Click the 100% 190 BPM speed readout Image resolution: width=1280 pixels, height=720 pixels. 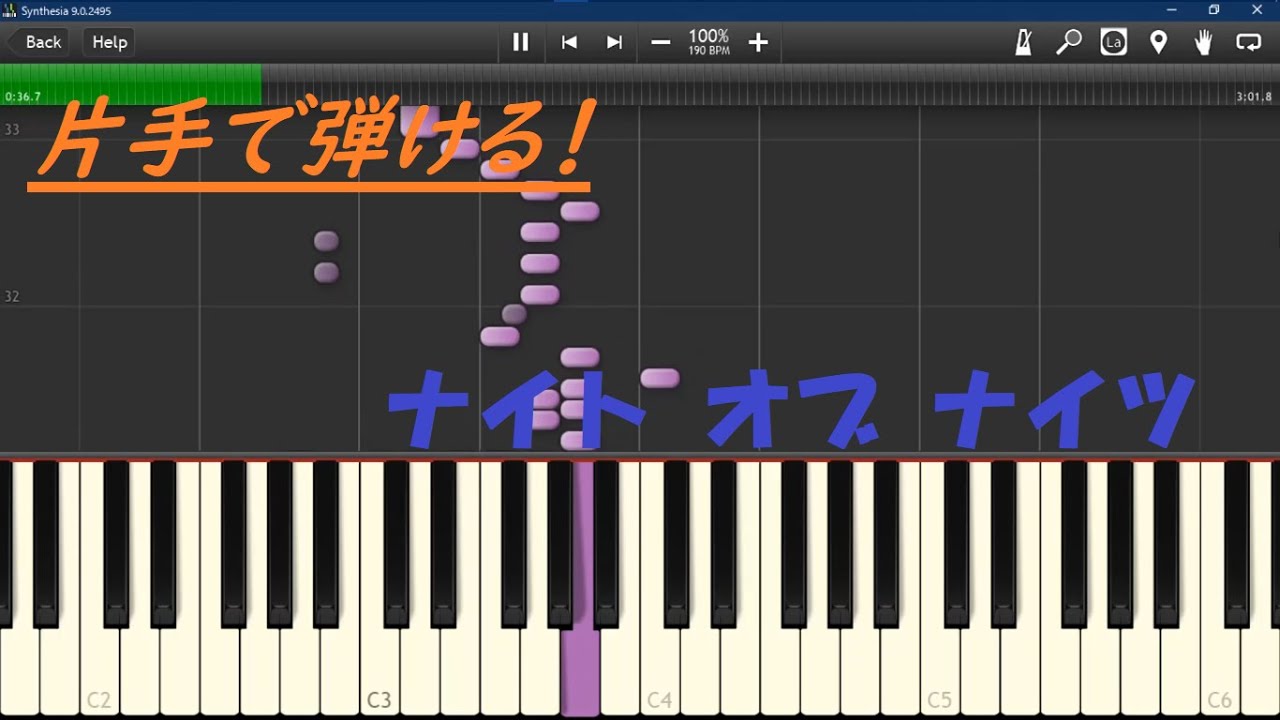709,41
